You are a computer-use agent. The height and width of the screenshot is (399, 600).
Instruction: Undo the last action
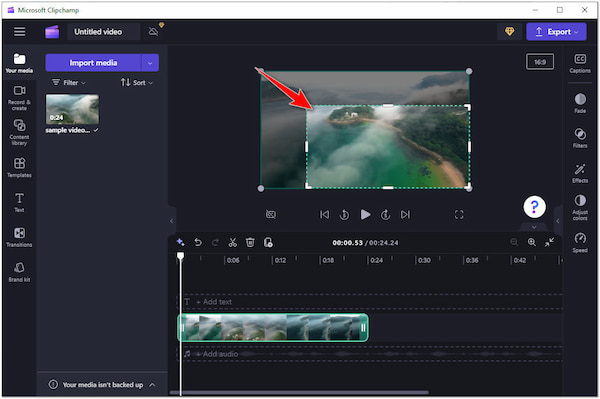pos(198,242)
